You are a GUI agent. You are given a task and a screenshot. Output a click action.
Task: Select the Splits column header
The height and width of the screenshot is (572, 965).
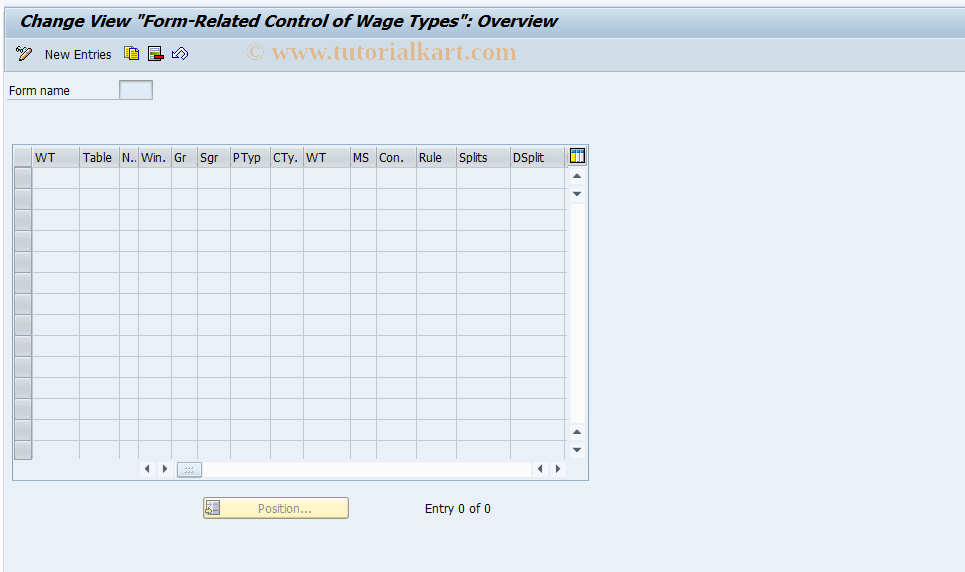click(483, 158)
